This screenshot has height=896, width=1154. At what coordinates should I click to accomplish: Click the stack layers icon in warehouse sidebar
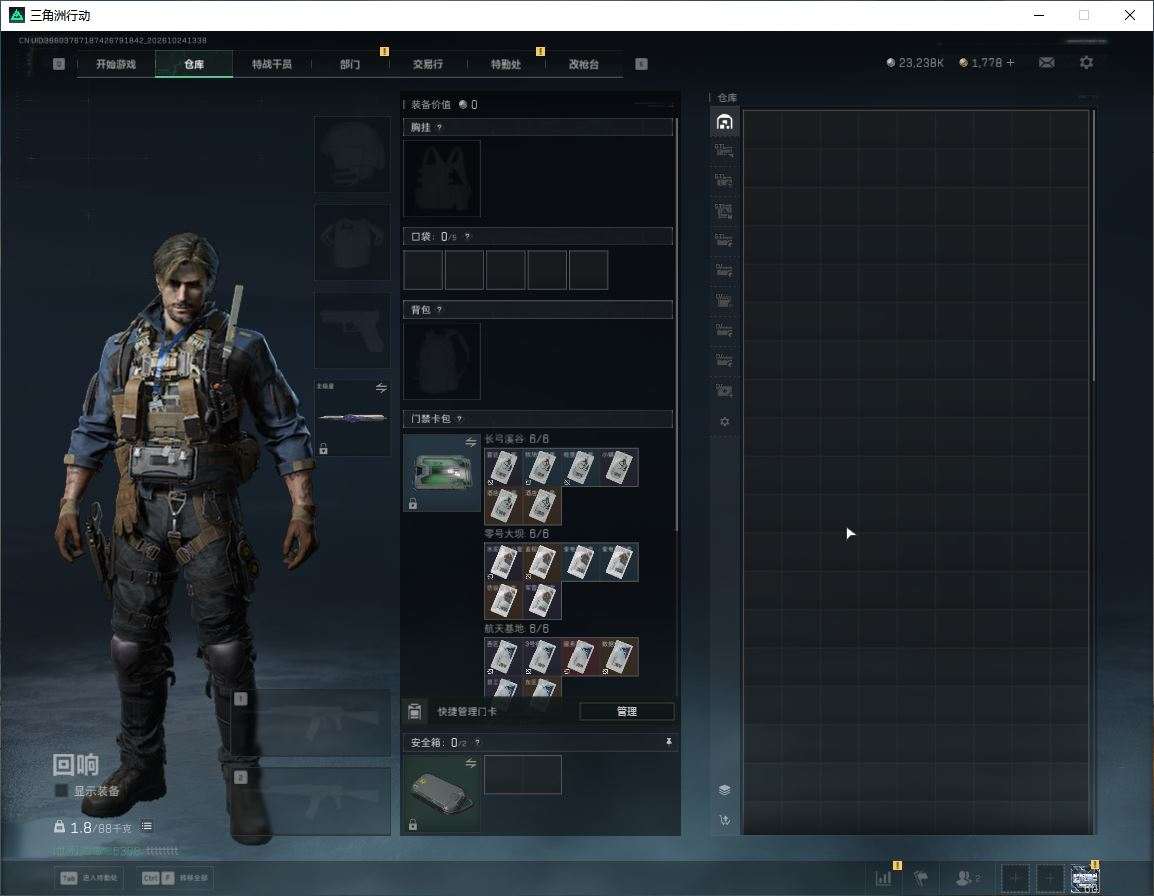724,790
